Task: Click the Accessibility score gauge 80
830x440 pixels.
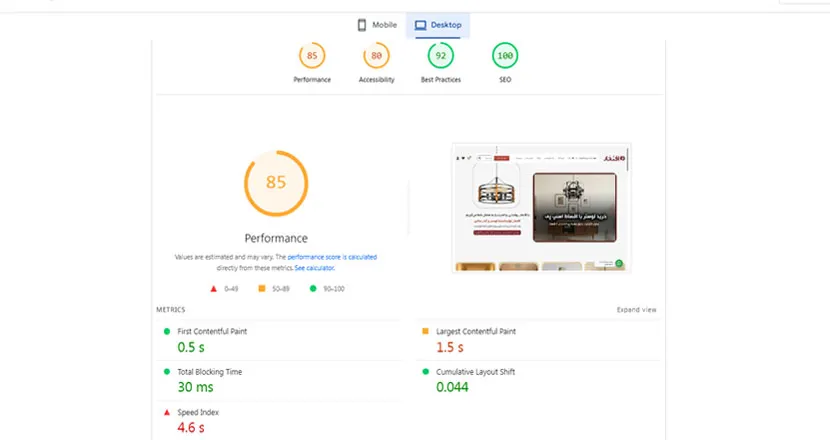Action: [x=376, y=56]
